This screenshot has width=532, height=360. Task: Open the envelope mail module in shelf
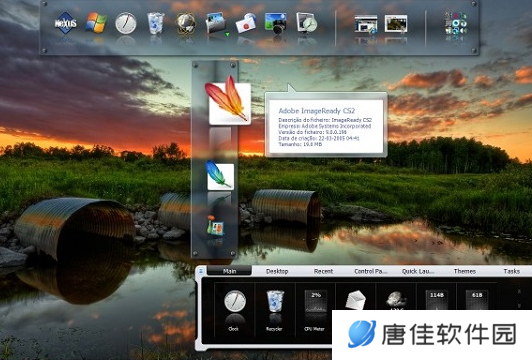coord(355,300)
